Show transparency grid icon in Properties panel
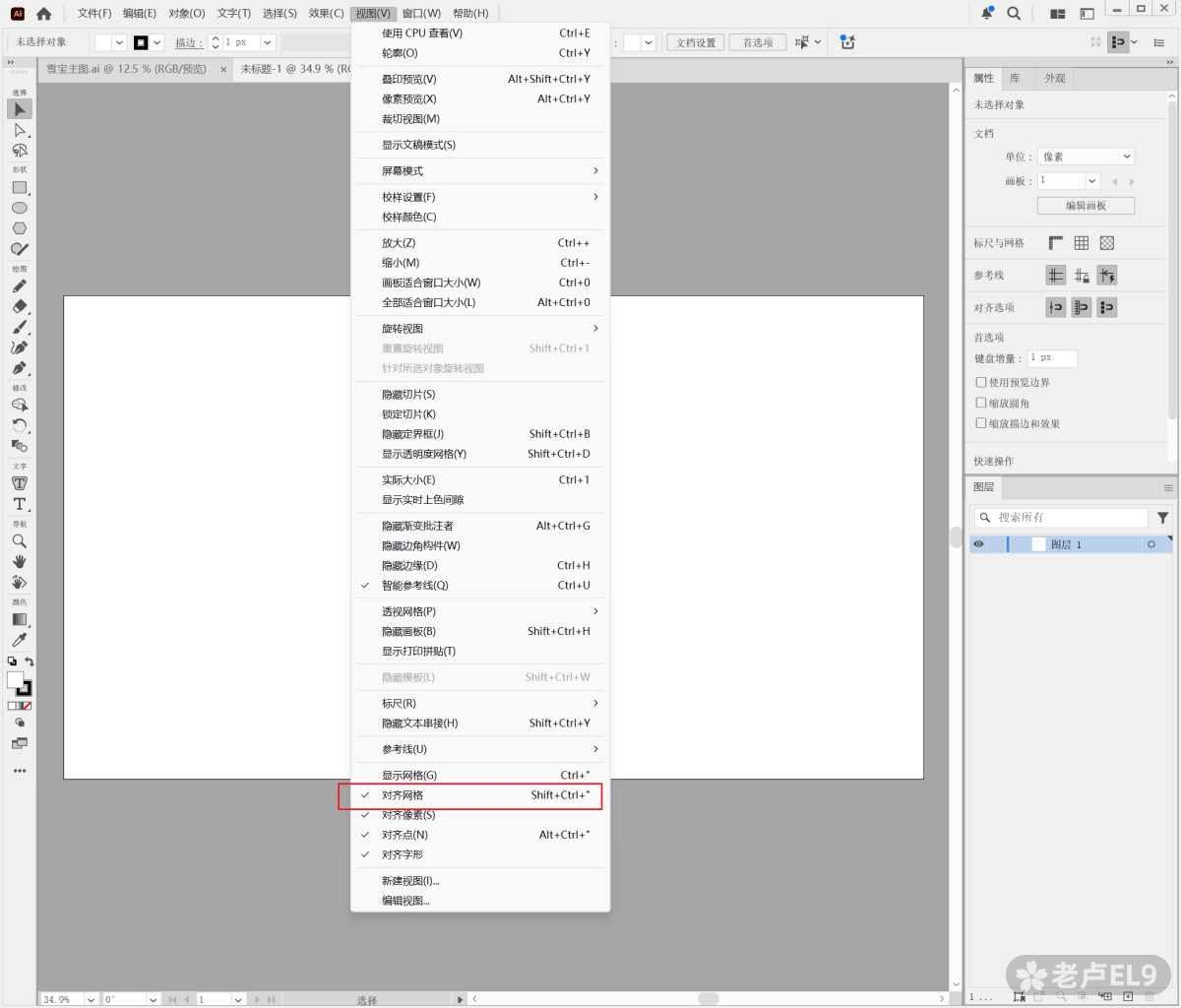The width and height of the screenshot is (1181, 1008). 1107,243
